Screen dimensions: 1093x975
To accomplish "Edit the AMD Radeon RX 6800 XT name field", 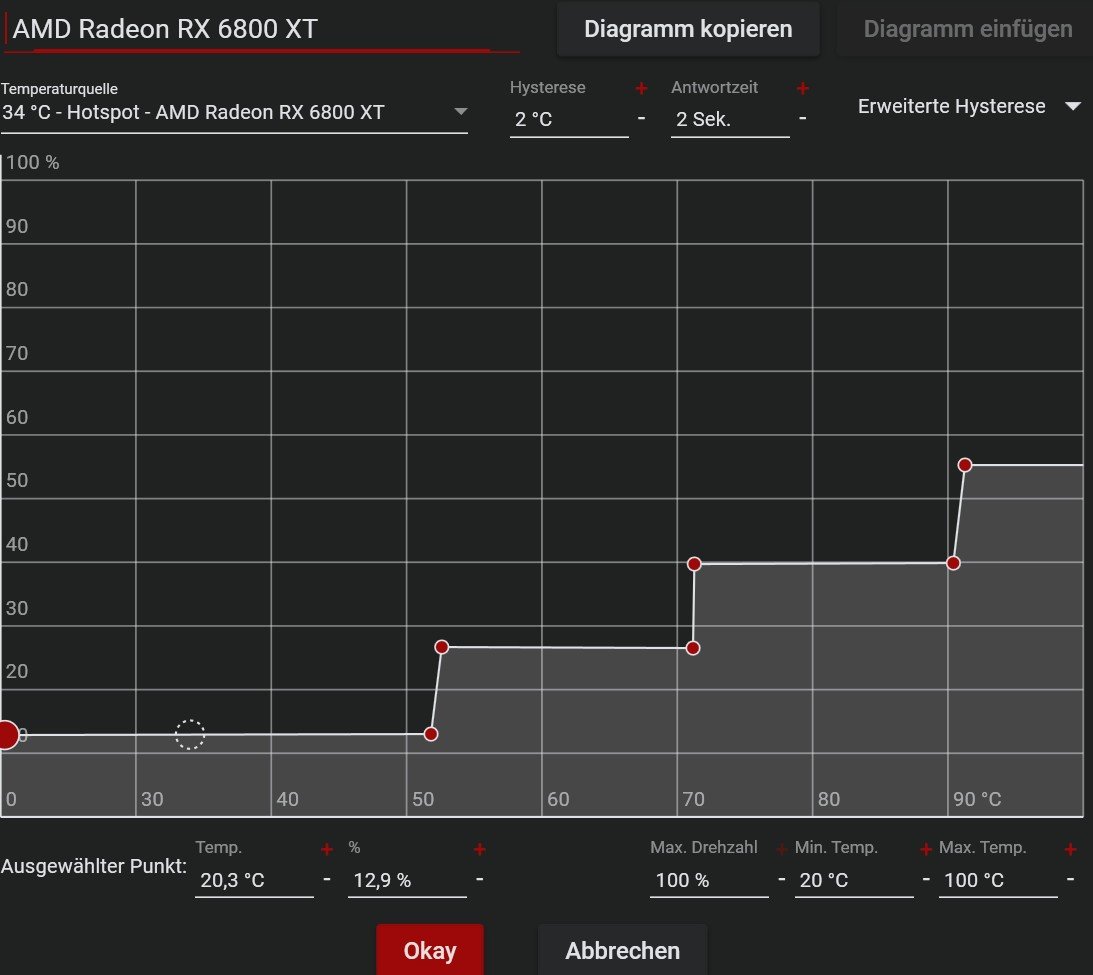I will click(x=261, y=29).
